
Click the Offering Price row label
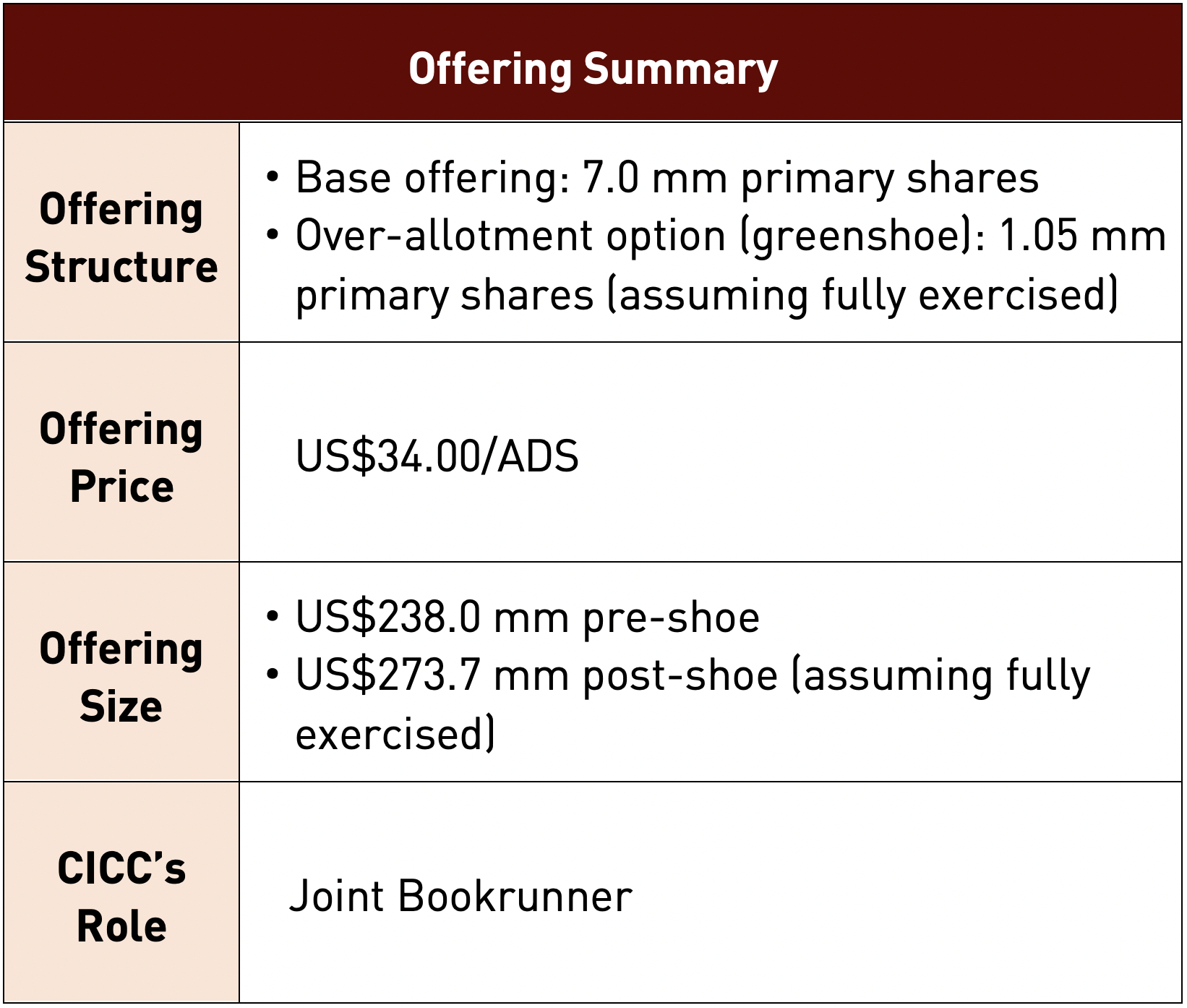(x=121, y=457)
